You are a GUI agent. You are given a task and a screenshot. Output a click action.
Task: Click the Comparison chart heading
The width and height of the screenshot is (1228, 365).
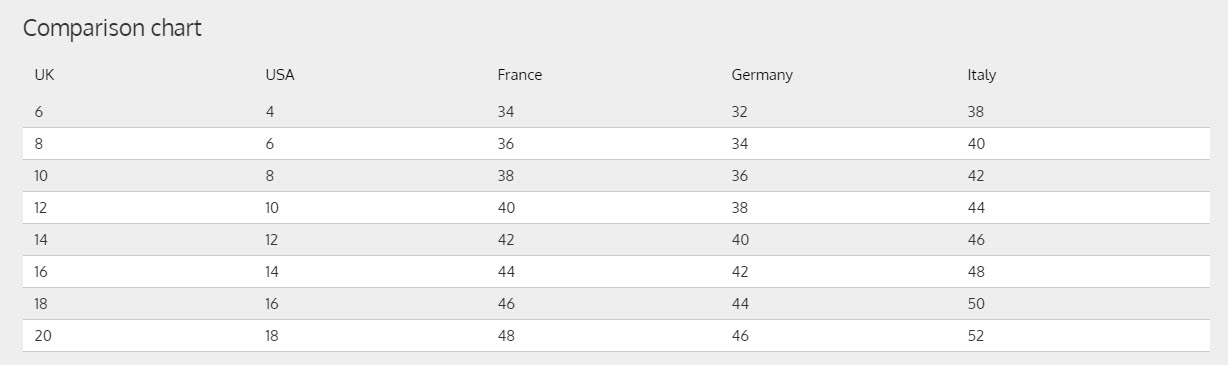click(112, 28)
